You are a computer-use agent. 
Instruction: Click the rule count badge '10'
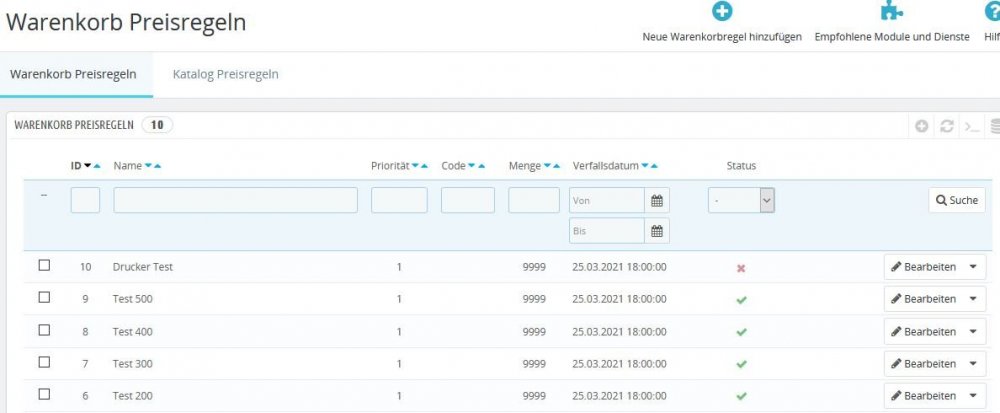tap(157, 126)
